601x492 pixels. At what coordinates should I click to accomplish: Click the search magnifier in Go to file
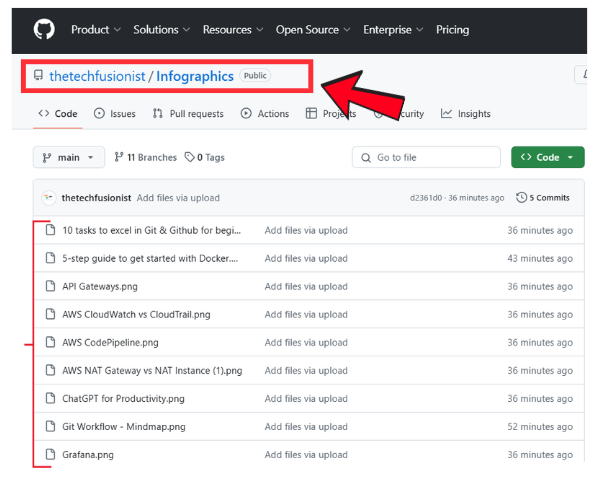click(366, 158)
